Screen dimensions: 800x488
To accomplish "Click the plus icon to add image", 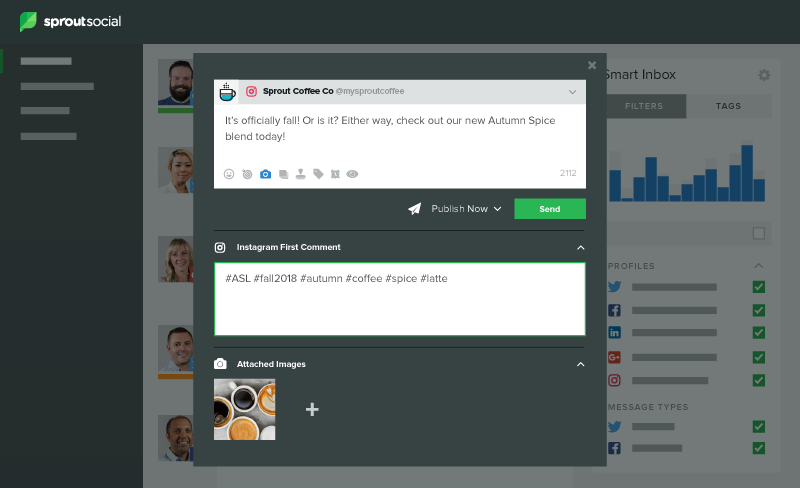I will coord(312,409).
